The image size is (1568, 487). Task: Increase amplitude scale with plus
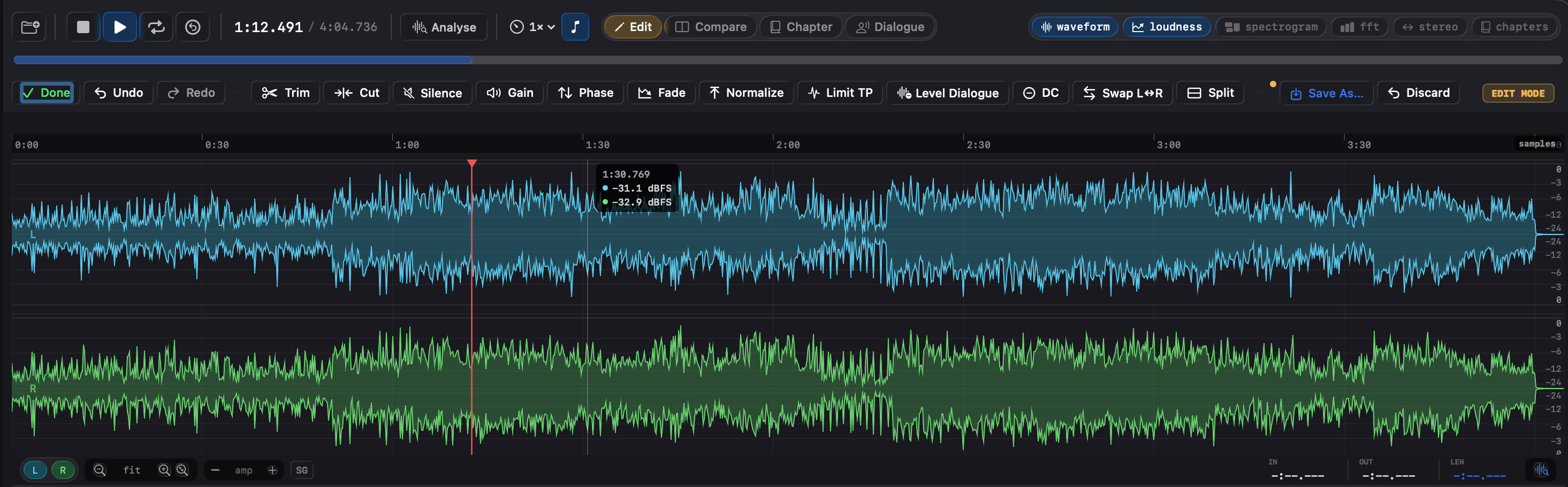(x=273, y=470)
